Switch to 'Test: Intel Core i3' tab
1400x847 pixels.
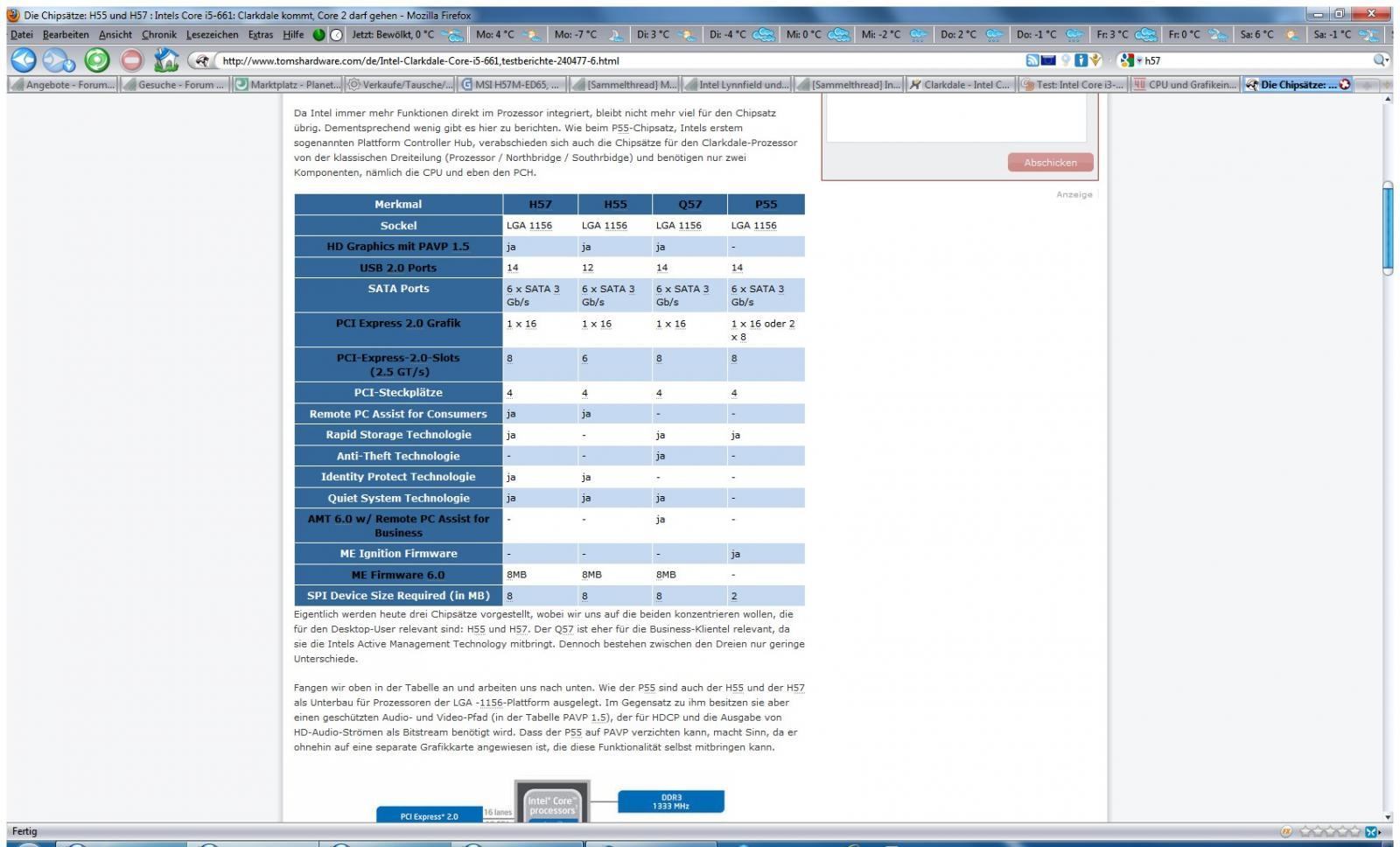pos(1074,85)
